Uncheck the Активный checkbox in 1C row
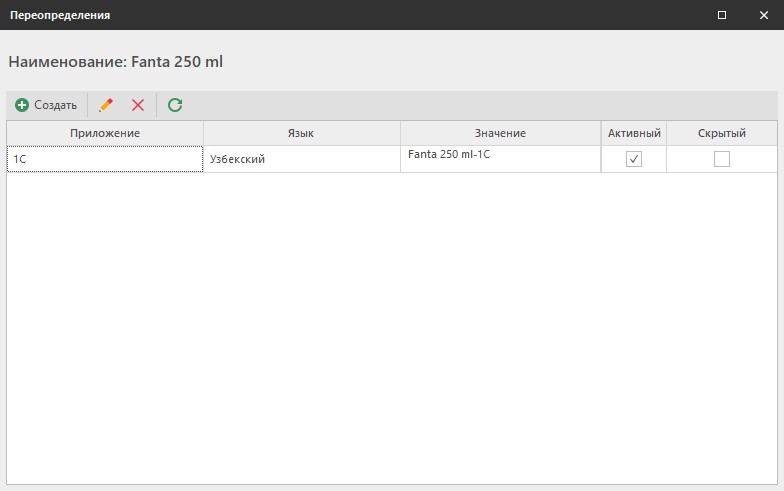This screenshot has height=491, width=784. (633, 159)
